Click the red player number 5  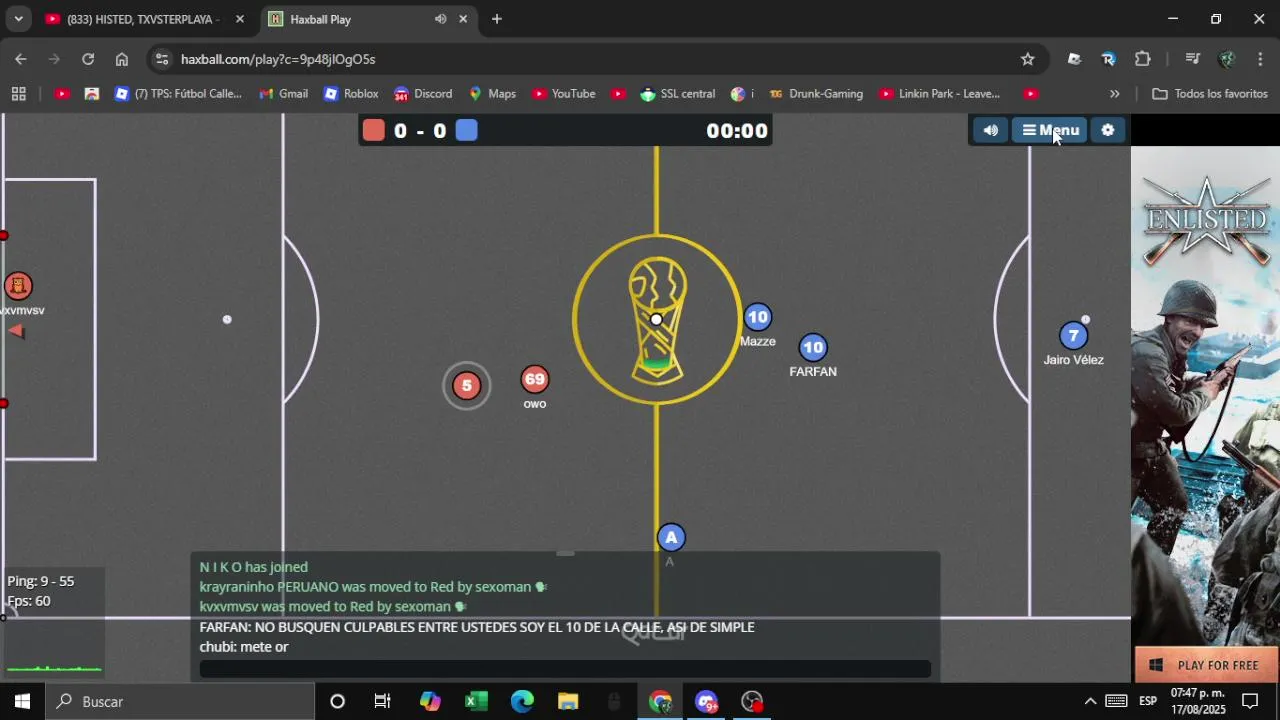pyautogui.click(x=466, y=386)
